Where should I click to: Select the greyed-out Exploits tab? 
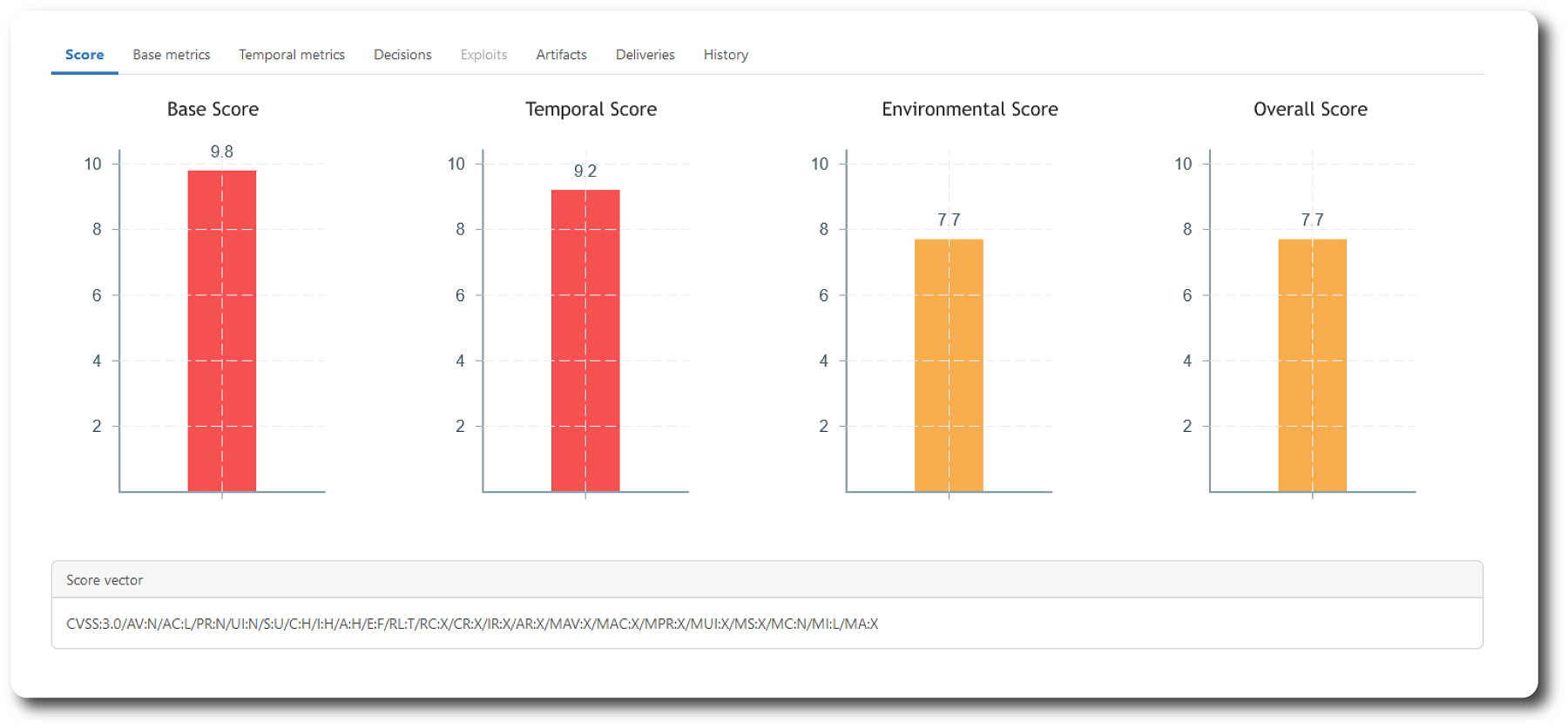tap(483, 55)
